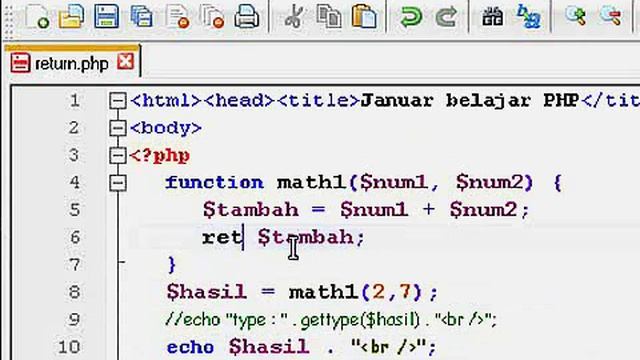
Task: Click 'function' keyword on line 4
Action: point(215,182)
